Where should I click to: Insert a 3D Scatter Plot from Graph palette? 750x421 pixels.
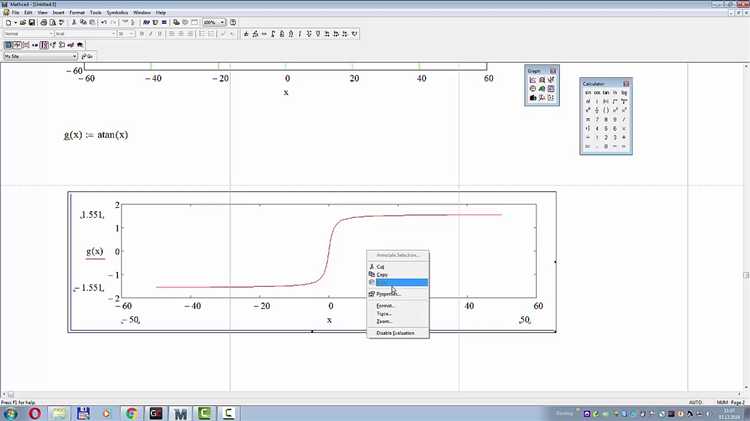tap(542, 98)
